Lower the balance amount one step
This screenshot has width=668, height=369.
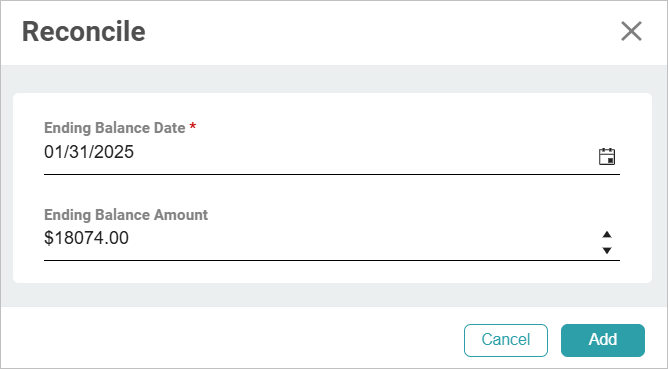(x=607, y=251)
